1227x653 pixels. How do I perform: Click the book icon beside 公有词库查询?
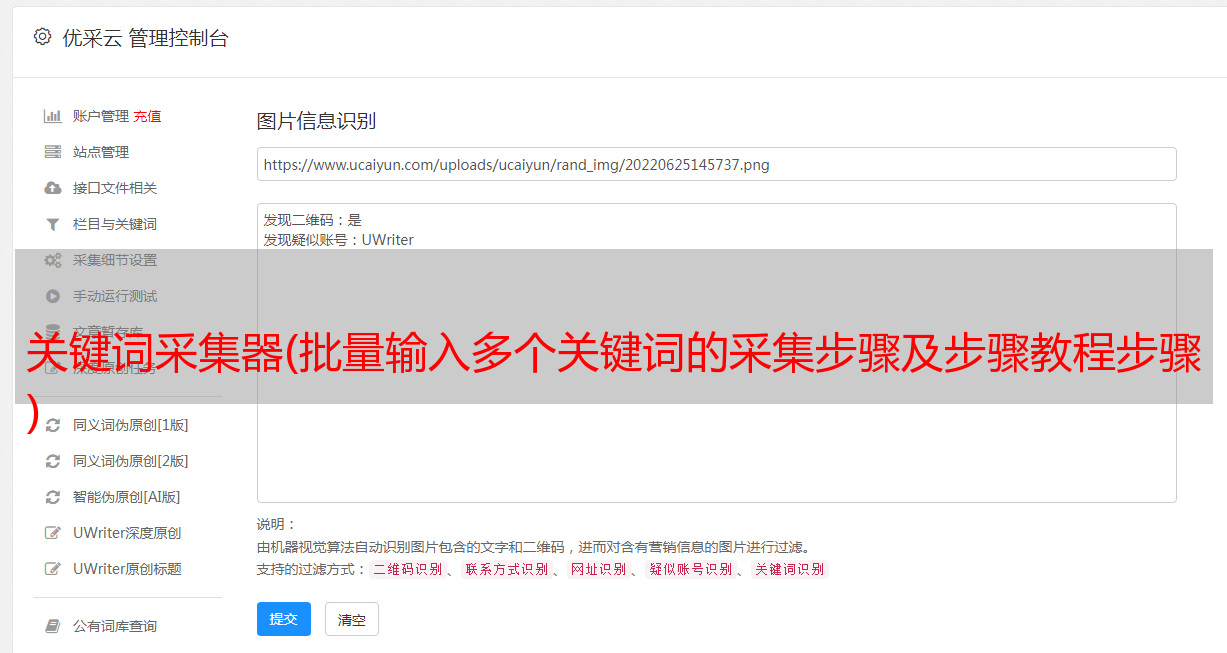click(53, 626)
